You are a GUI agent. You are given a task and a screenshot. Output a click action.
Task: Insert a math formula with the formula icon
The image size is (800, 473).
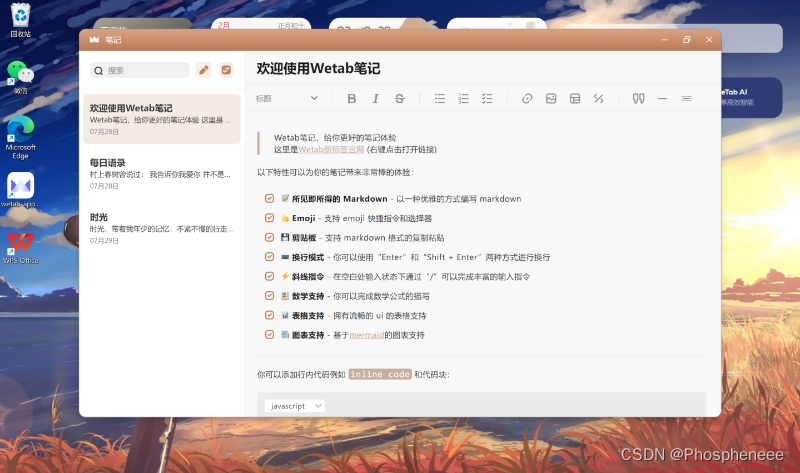pos(598,98)
